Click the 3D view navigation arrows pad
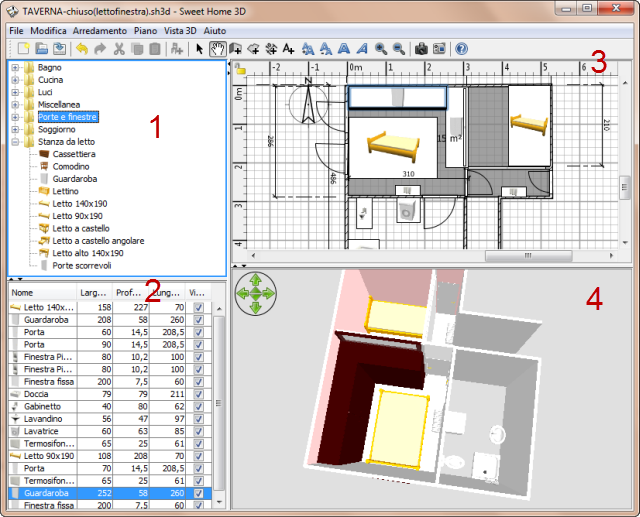This screenshot has width=640, height=517. [x=256, y=294]
